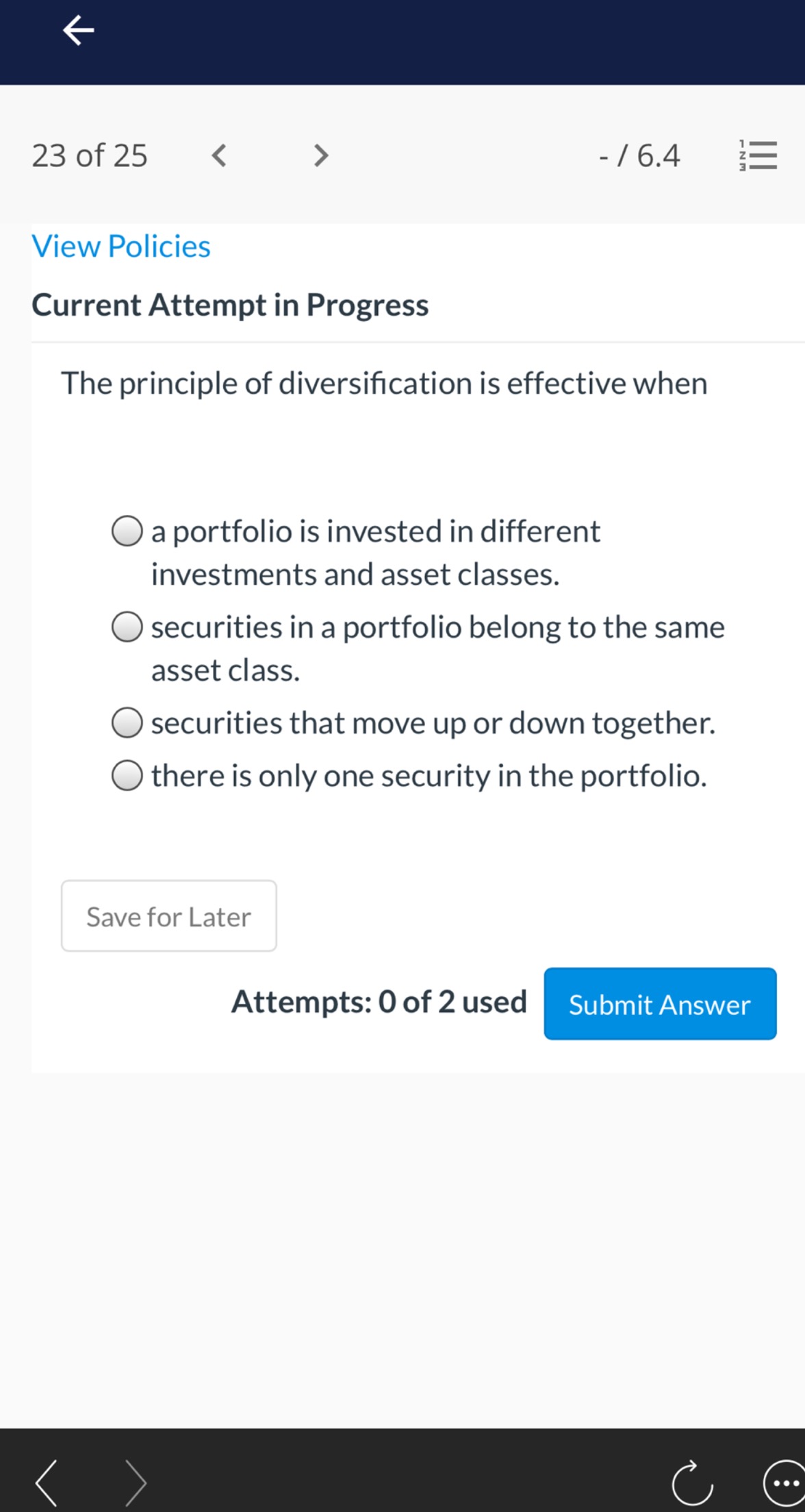Go to the previous question with the left chevron
The width and height of the screenshot is (805, 1512).
(218, 156)
